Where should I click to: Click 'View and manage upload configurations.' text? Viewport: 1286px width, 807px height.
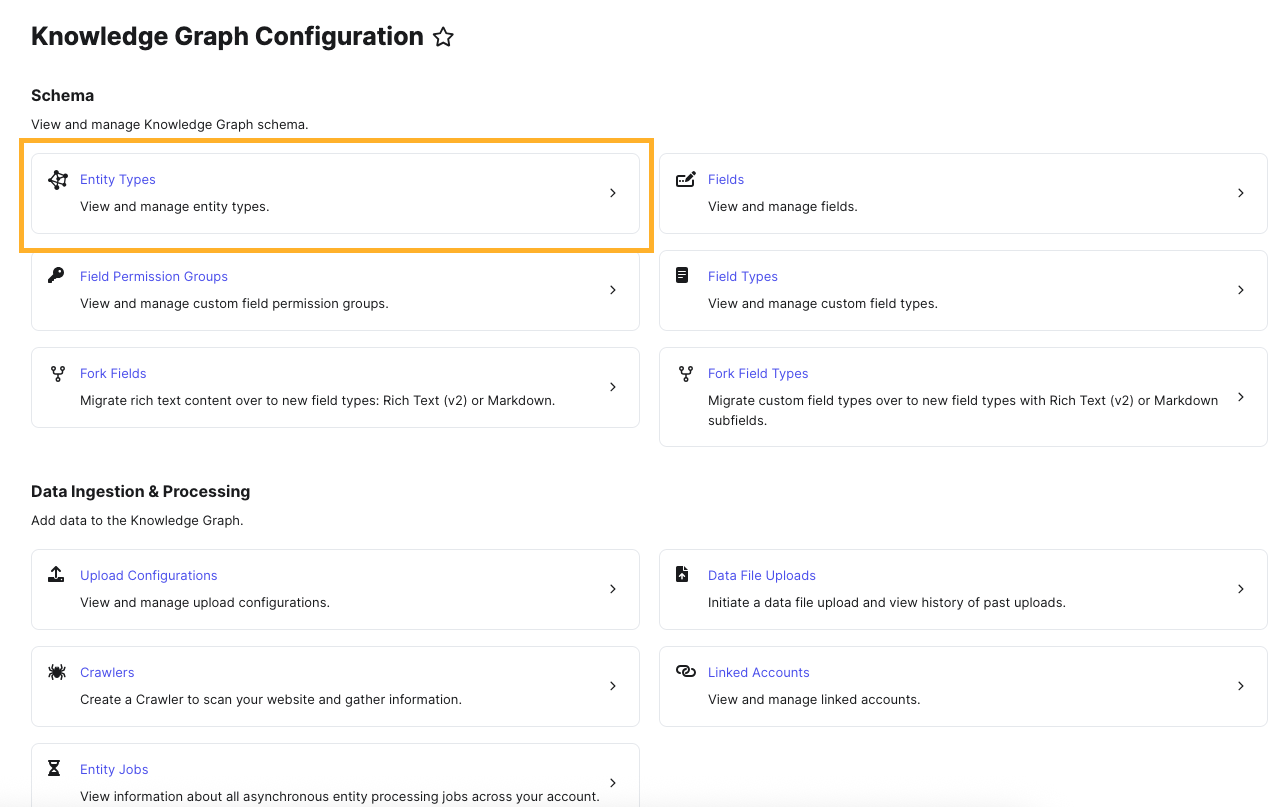[x=205, y=603]
